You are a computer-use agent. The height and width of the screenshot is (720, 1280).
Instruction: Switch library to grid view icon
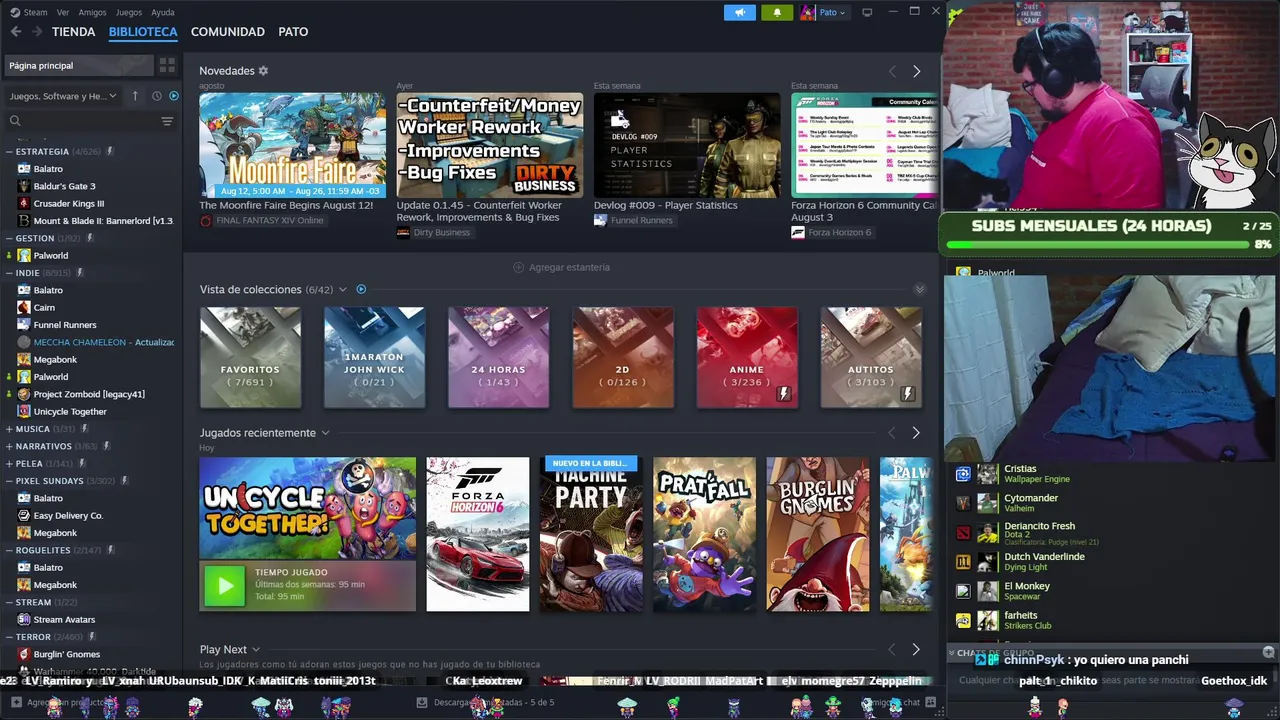(167, 65)
